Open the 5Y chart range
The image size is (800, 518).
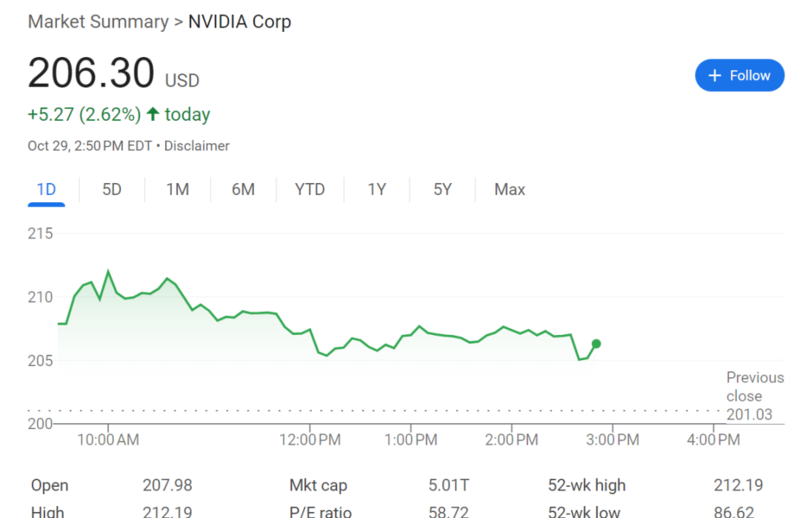pyautogui.click(x=443, y=190)
